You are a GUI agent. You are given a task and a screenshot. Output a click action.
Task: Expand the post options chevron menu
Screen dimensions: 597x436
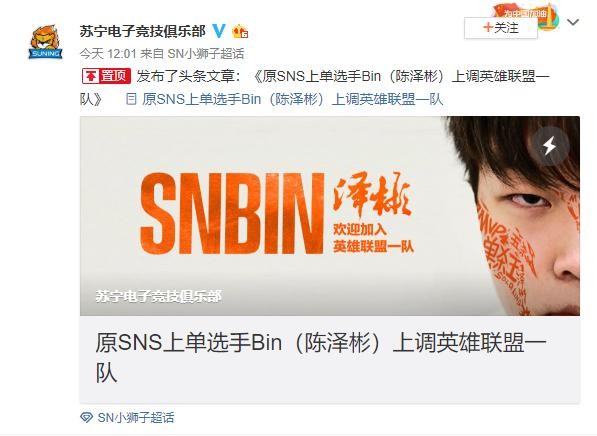573,22
